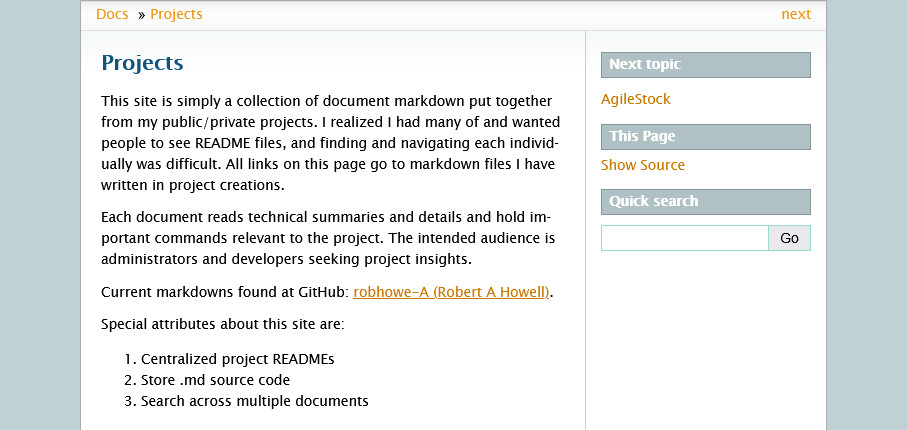Screen dimensions: 907x430
Task: Click the "Current markdowns found at GitHub" text
Action: [225, 292]
